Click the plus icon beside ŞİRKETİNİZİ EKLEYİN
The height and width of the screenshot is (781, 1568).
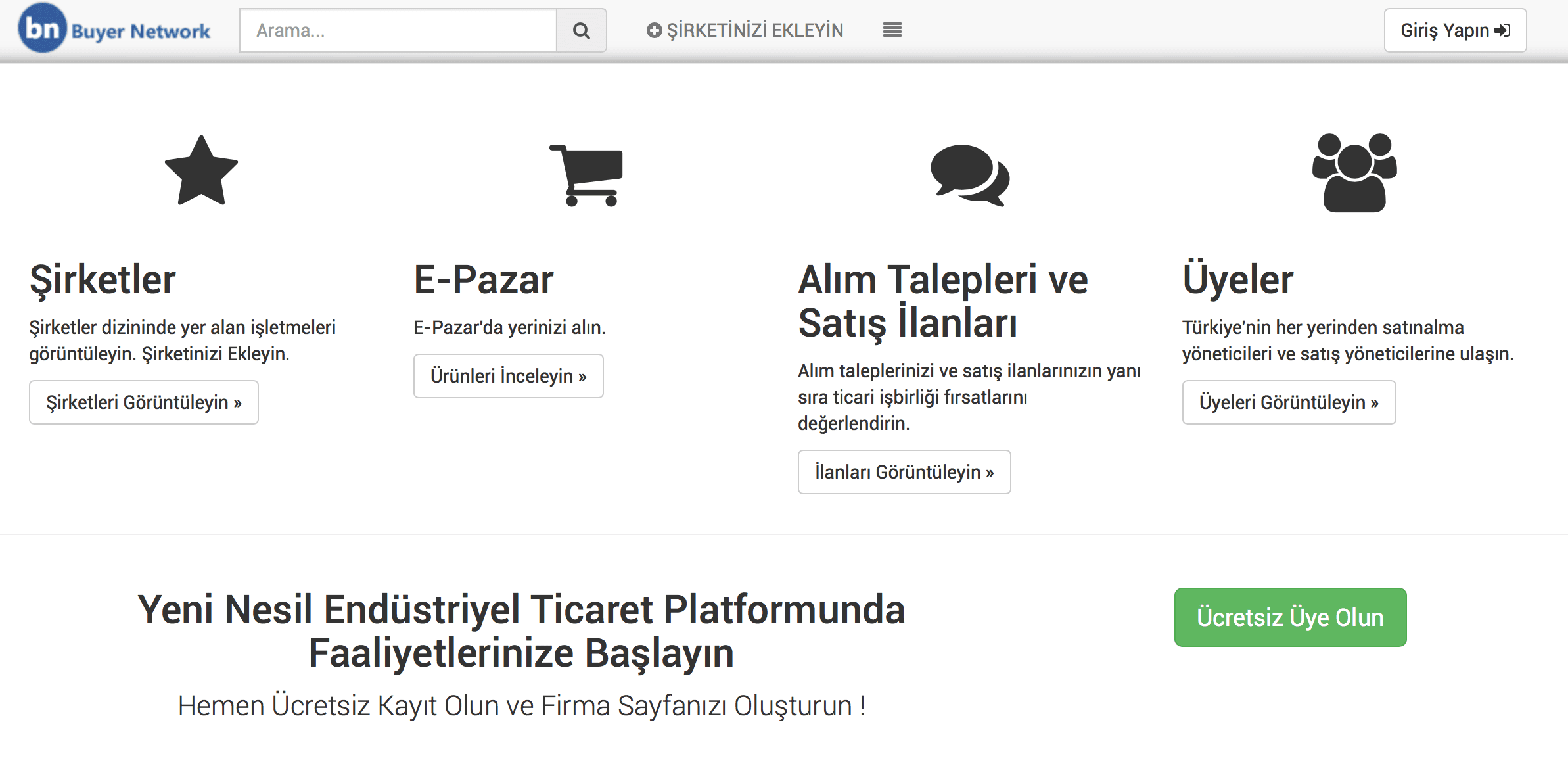click(x=654, y=30)
